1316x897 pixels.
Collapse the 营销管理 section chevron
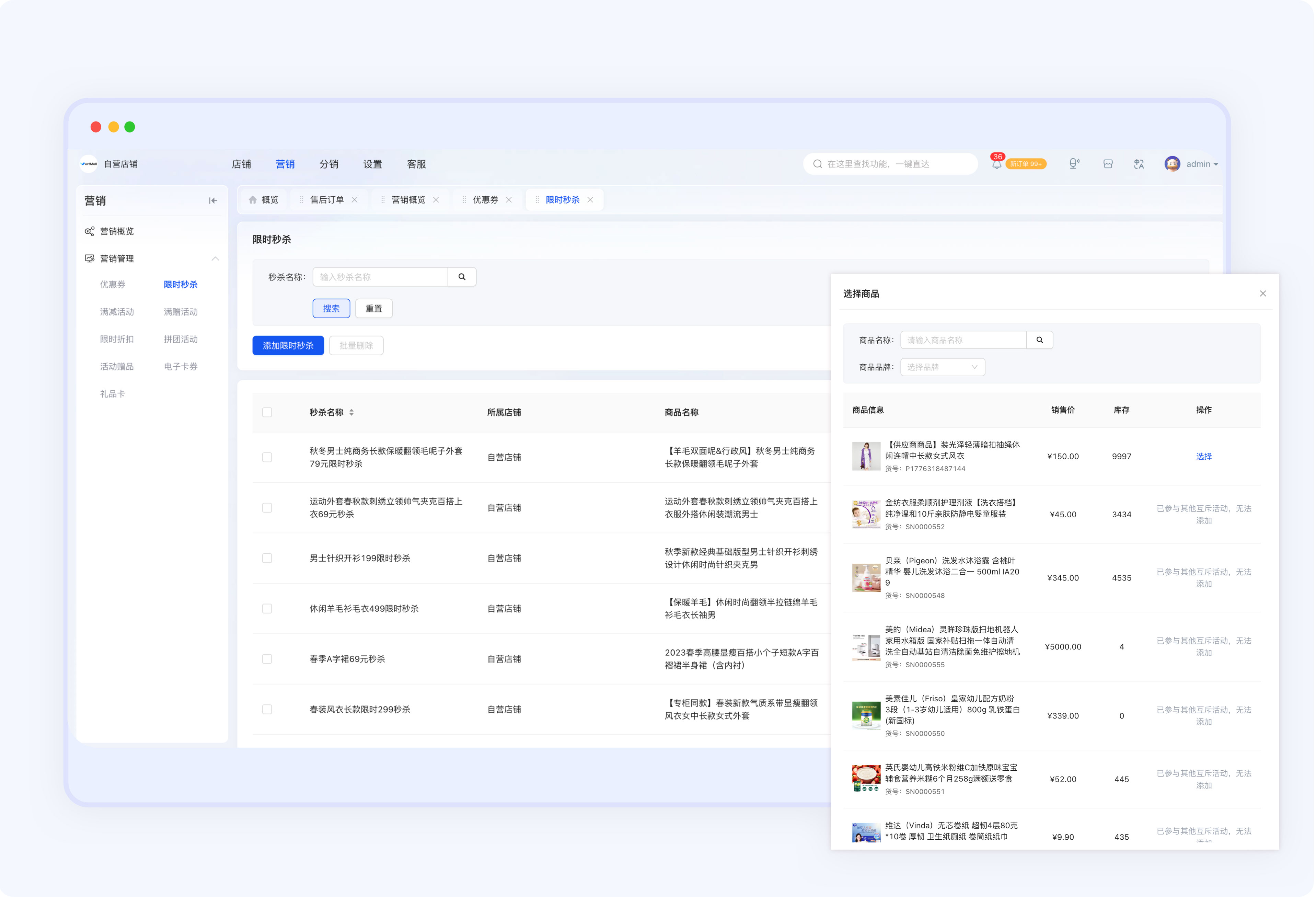click(x=215, y=259)
